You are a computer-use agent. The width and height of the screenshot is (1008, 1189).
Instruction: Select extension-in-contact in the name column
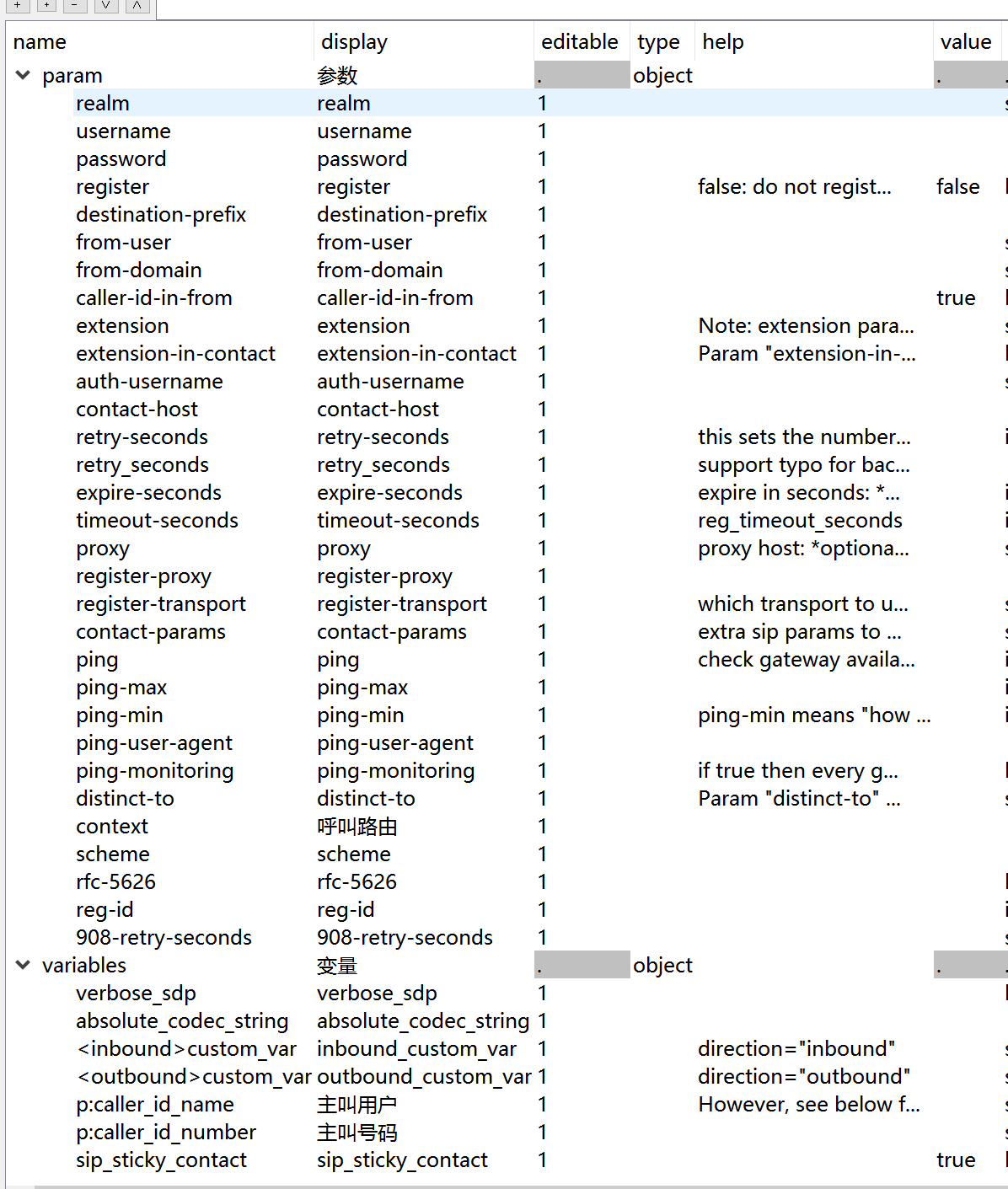click(175, 354)
